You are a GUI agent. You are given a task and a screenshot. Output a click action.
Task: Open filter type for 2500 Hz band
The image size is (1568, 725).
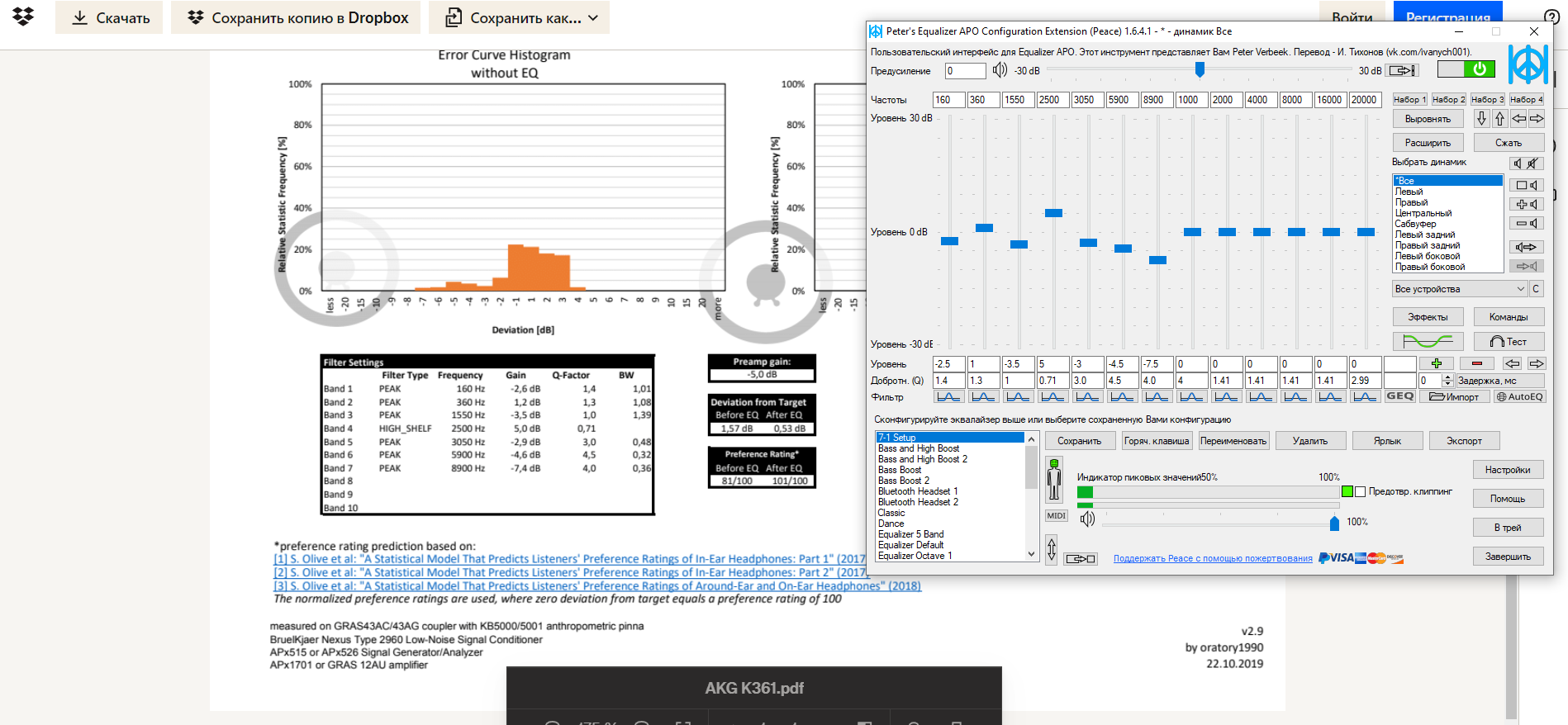click(x=1052, y=397)
